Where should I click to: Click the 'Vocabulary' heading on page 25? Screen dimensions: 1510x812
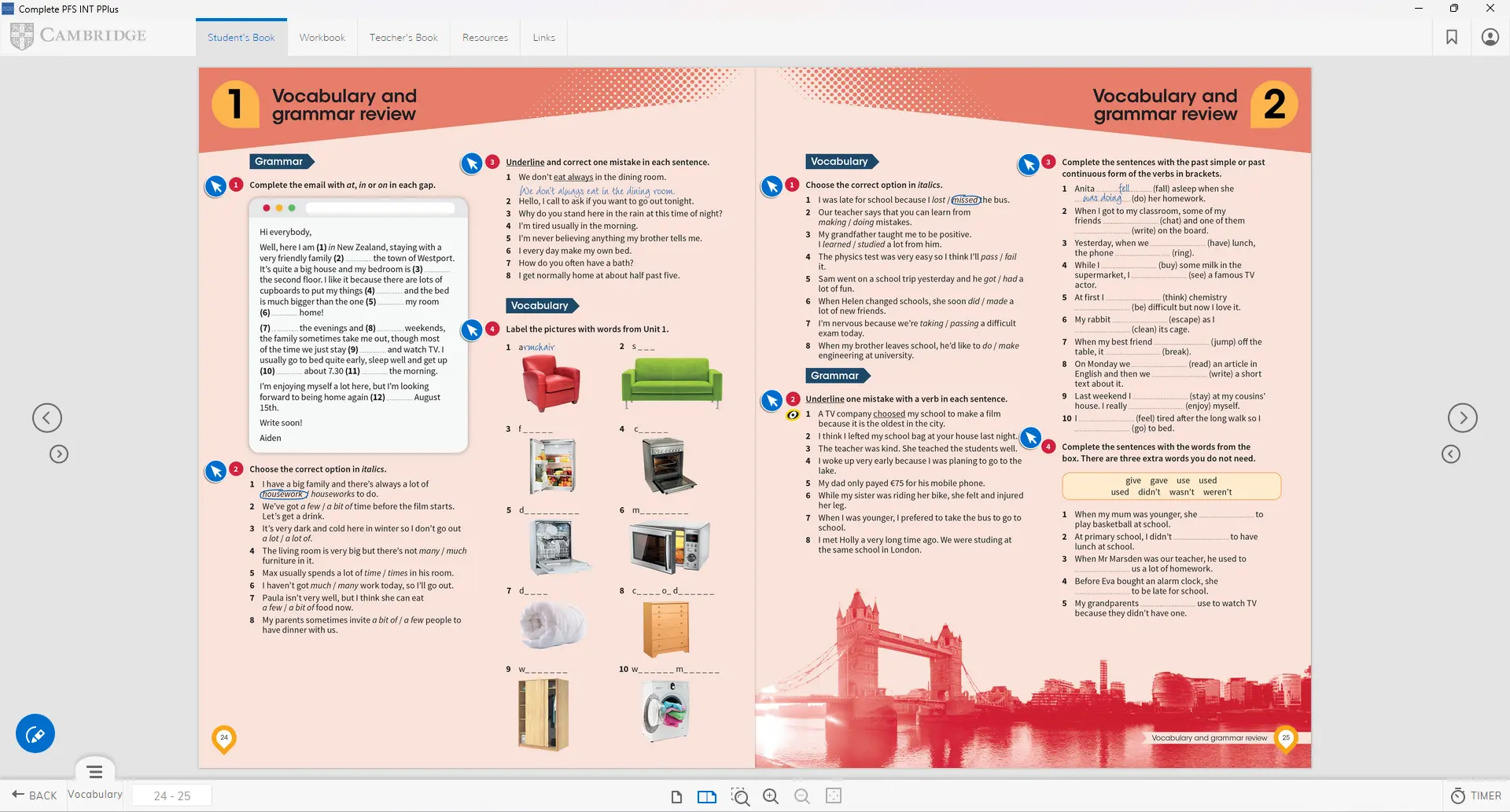[840, 161]
